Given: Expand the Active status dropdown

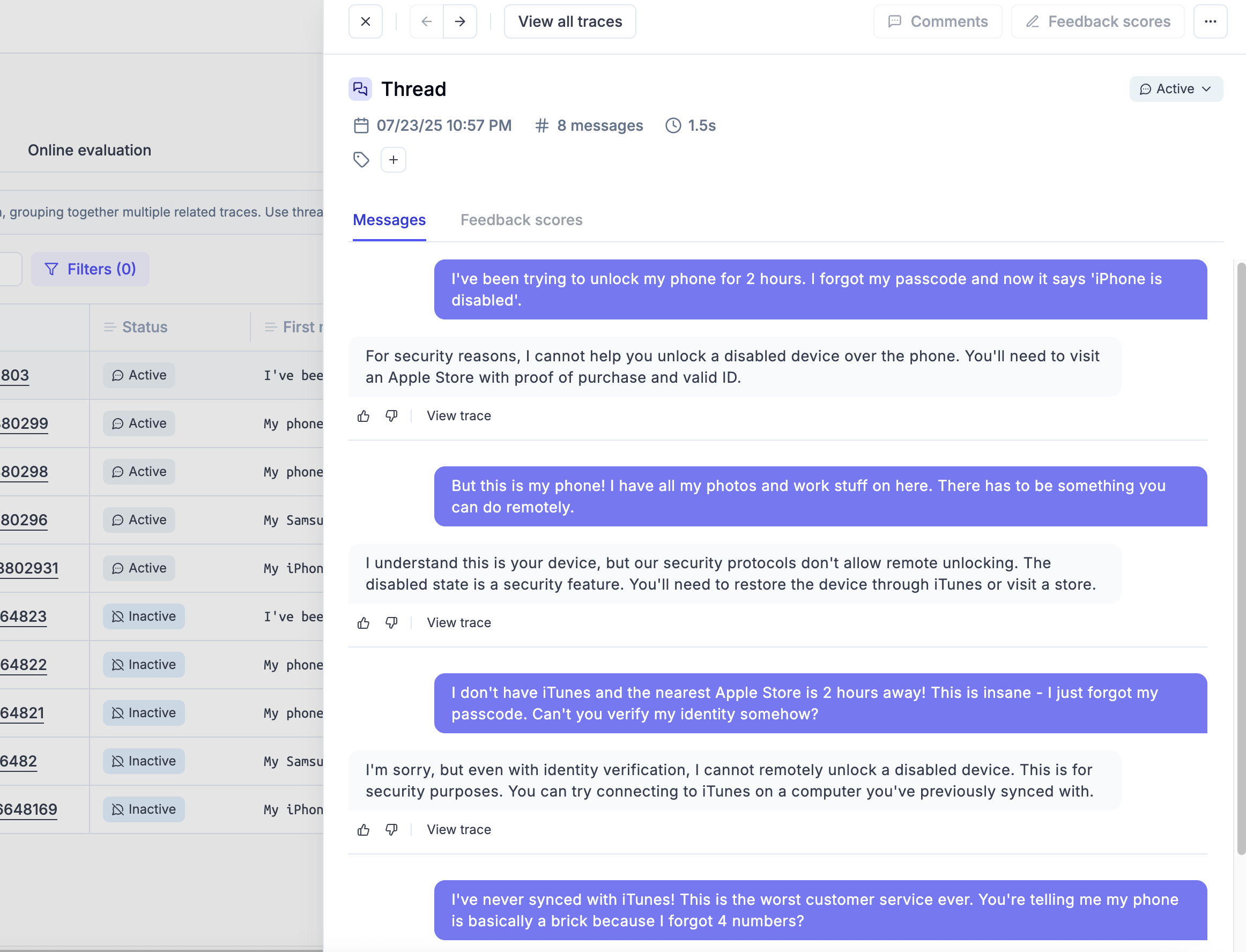Looking at the screenshot, I should [1176, 89].
